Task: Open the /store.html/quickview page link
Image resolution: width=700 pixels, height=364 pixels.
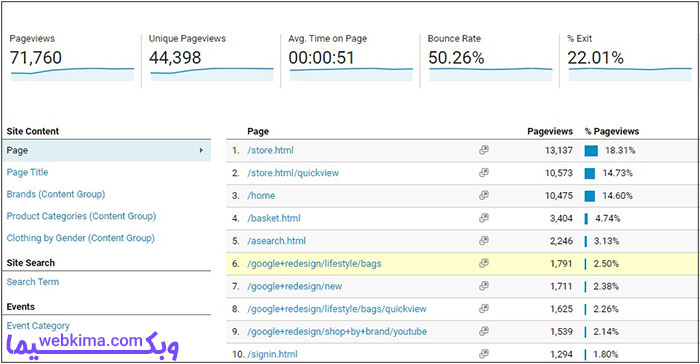Action: [x=293, y=173]
